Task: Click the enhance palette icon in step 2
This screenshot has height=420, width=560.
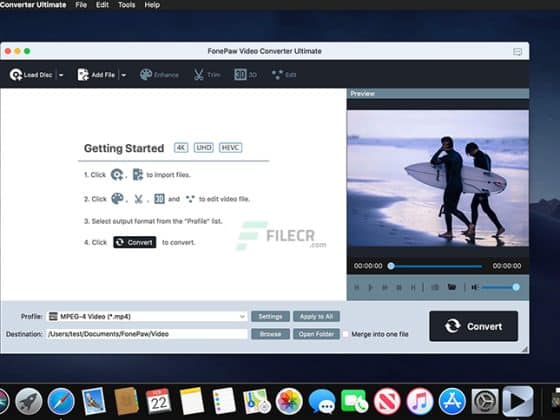Action: 118,199
